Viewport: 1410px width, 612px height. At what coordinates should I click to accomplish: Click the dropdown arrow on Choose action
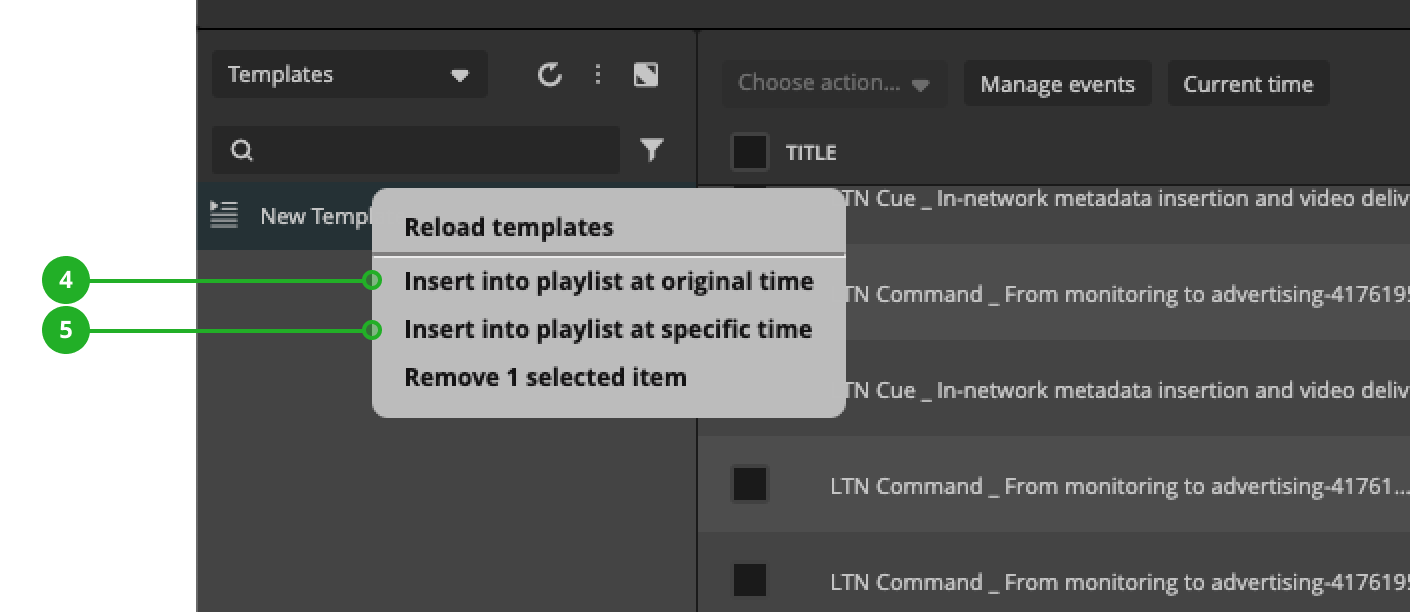(x=919, y=85)
